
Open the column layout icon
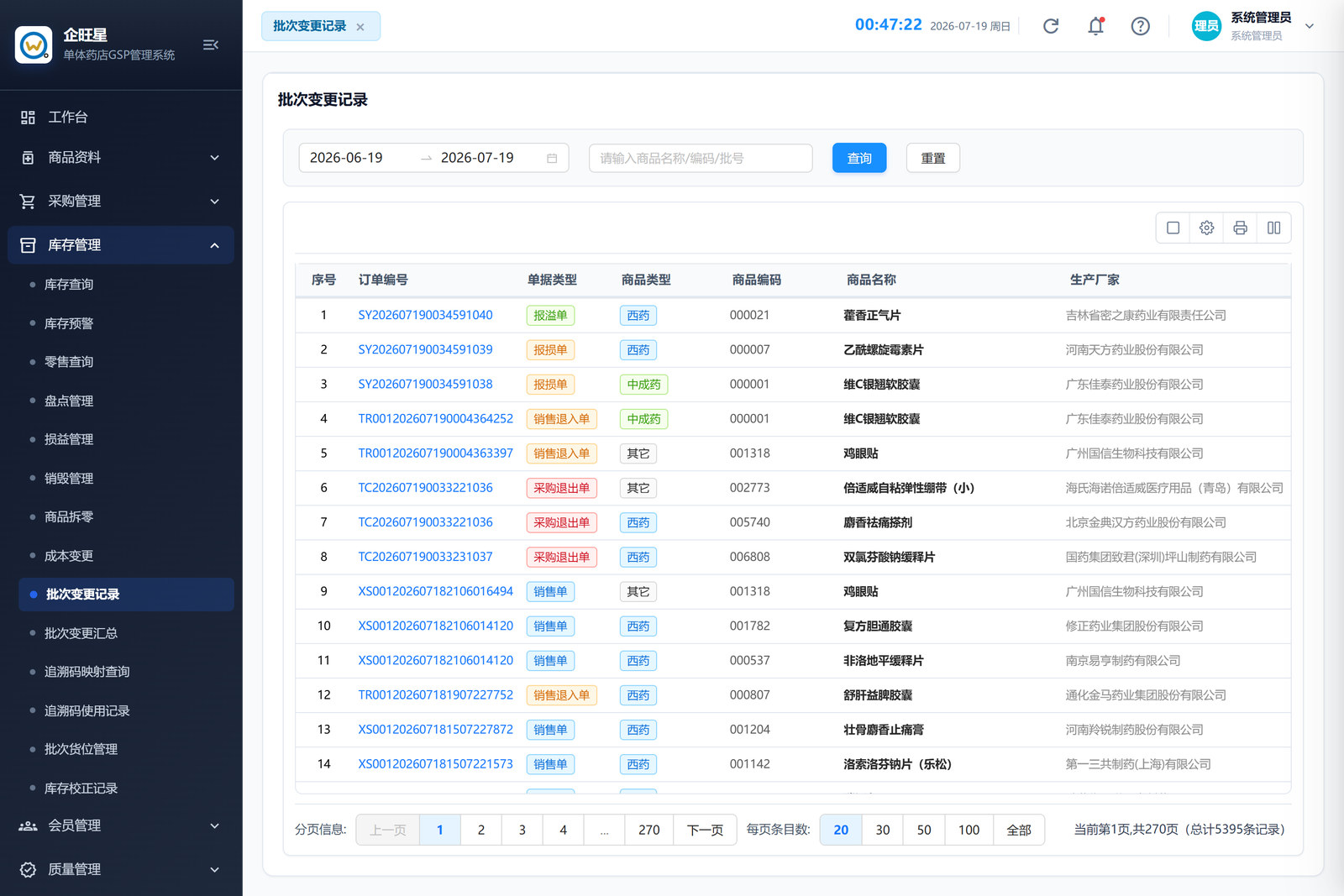[1274, 228]
